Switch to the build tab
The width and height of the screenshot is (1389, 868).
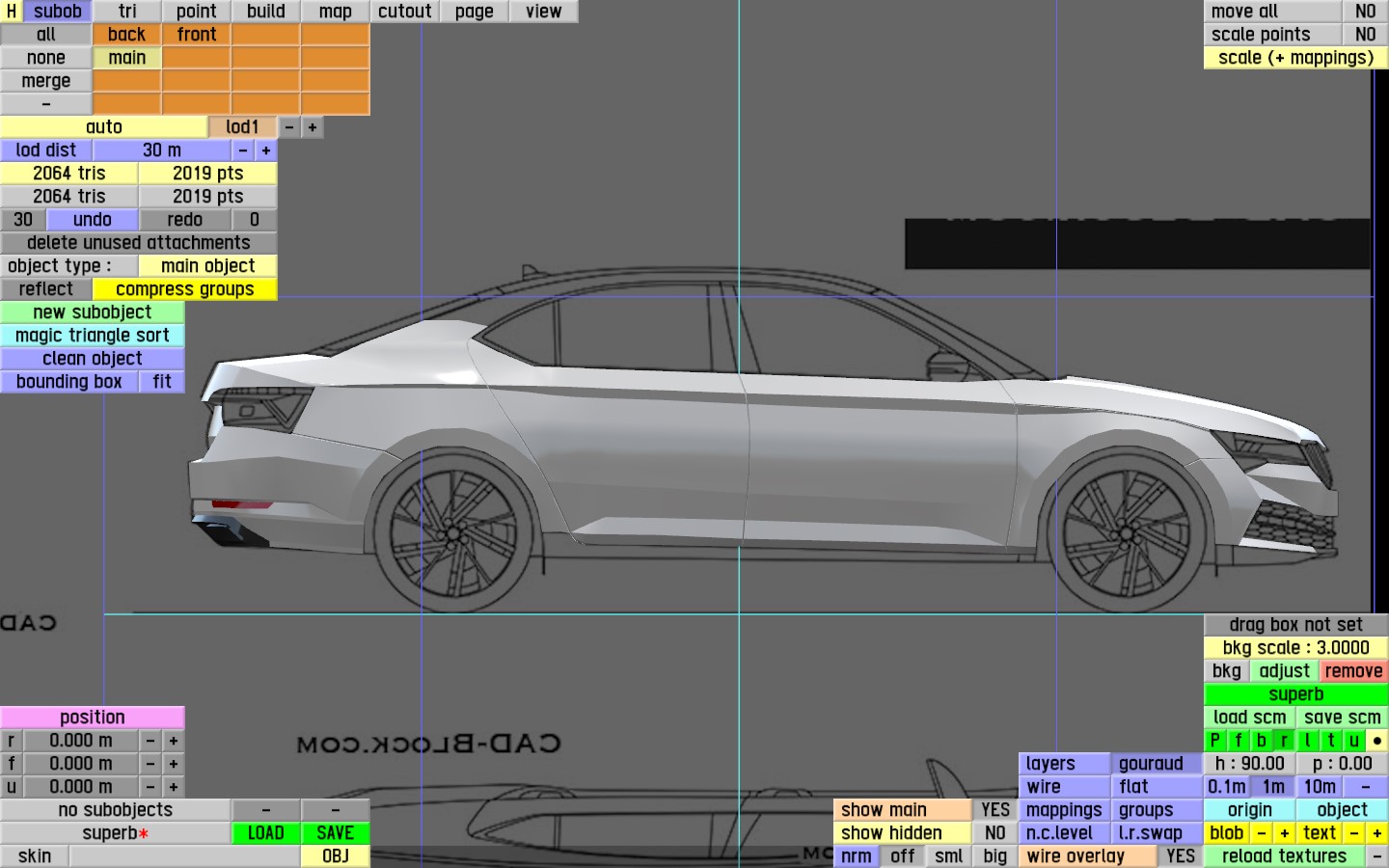click(266, 12)
